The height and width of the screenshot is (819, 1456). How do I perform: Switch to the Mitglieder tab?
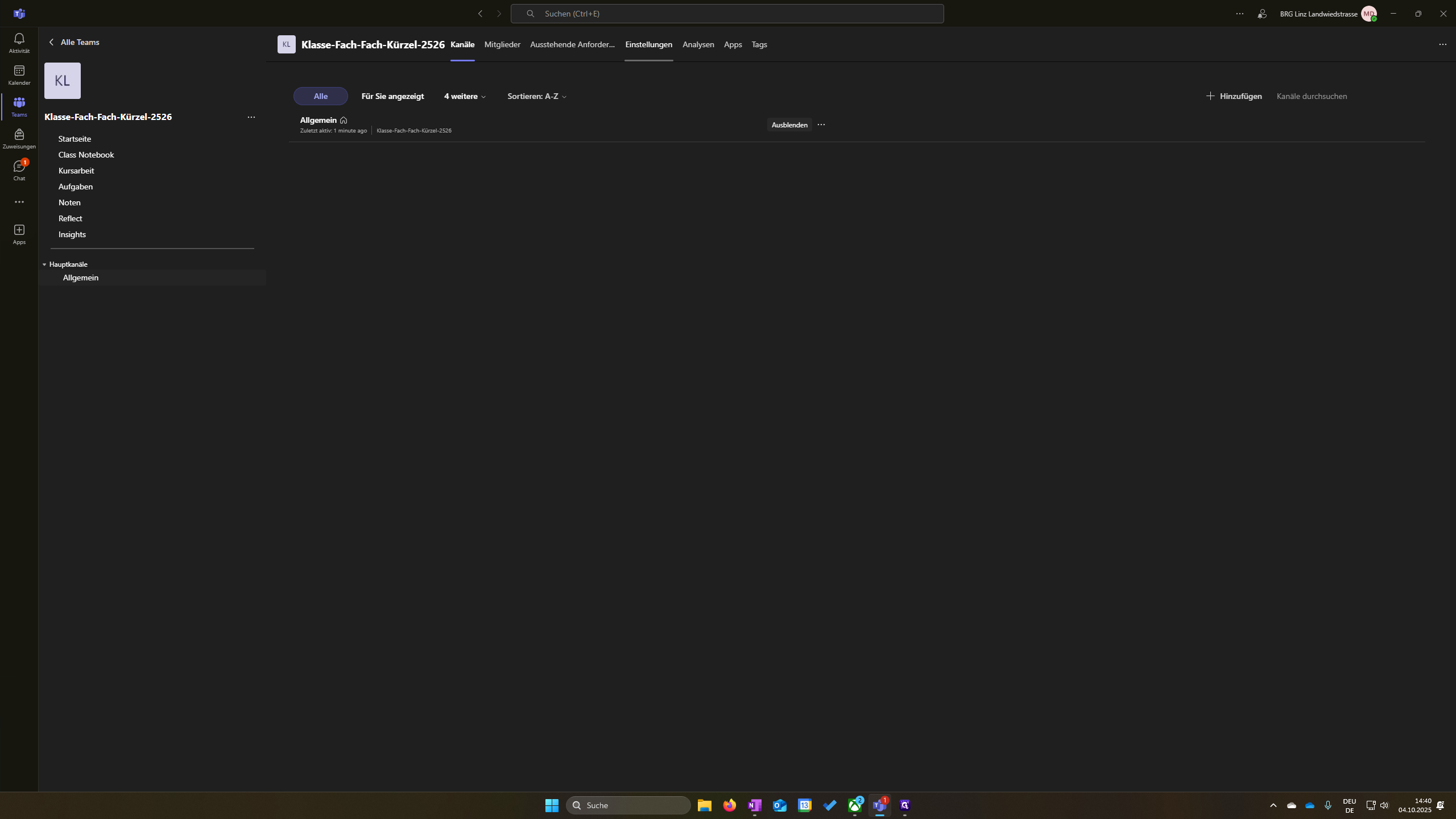click(502, 44)
